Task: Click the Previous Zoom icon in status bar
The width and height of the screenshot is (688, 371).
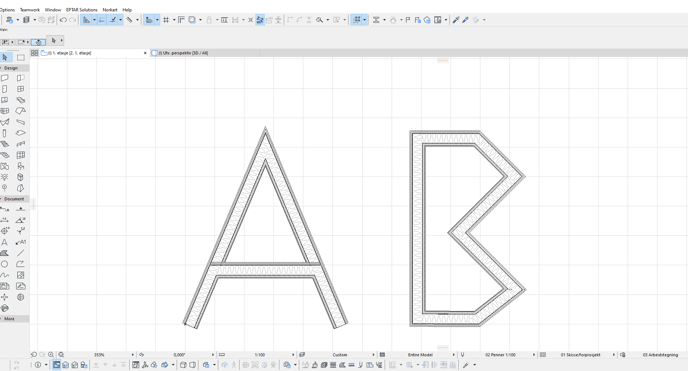Action: pyautogui.click(x=34, y=354)
